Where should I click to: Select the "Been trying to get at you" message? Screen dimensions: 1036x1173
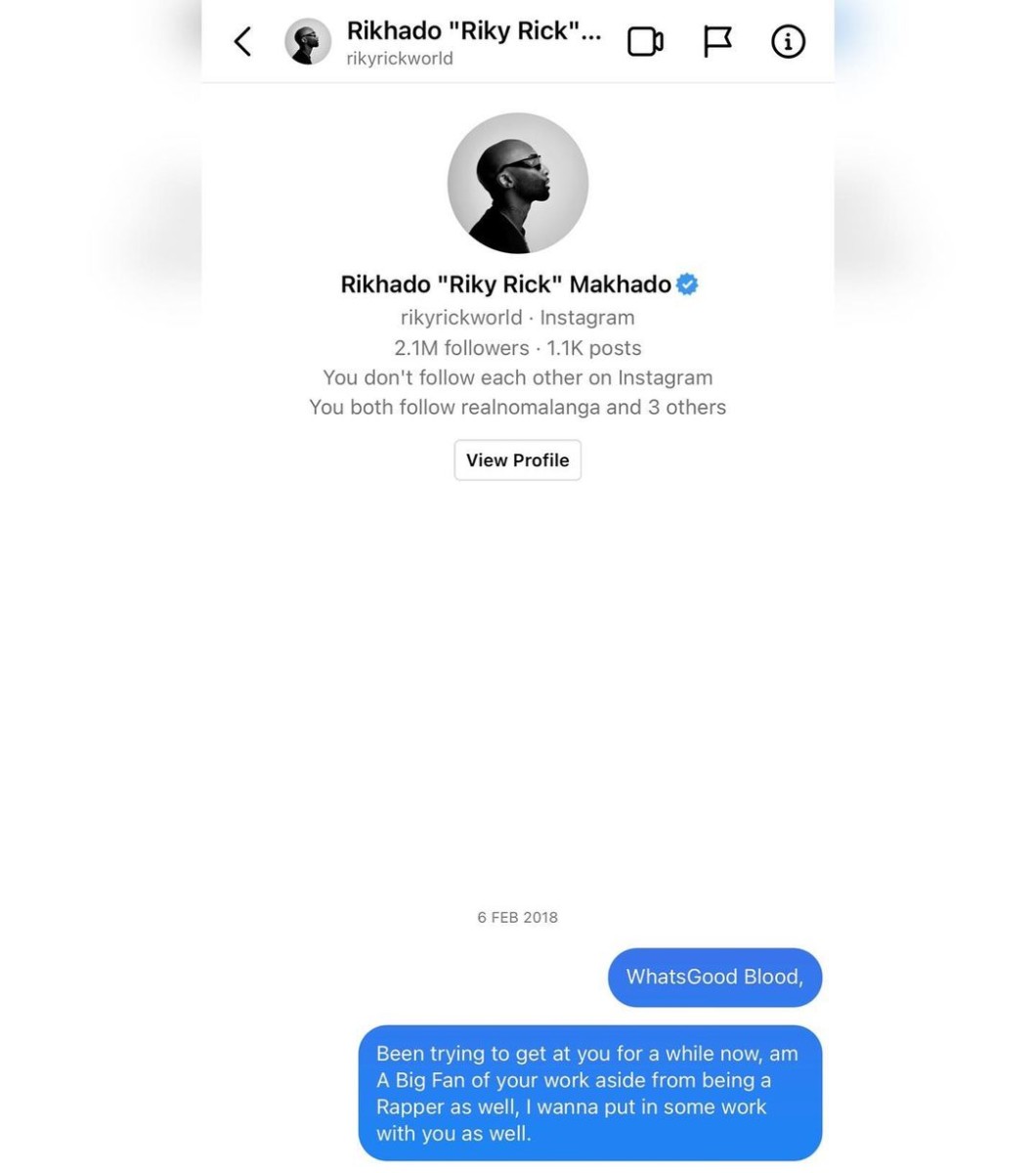click(590, 1094)
